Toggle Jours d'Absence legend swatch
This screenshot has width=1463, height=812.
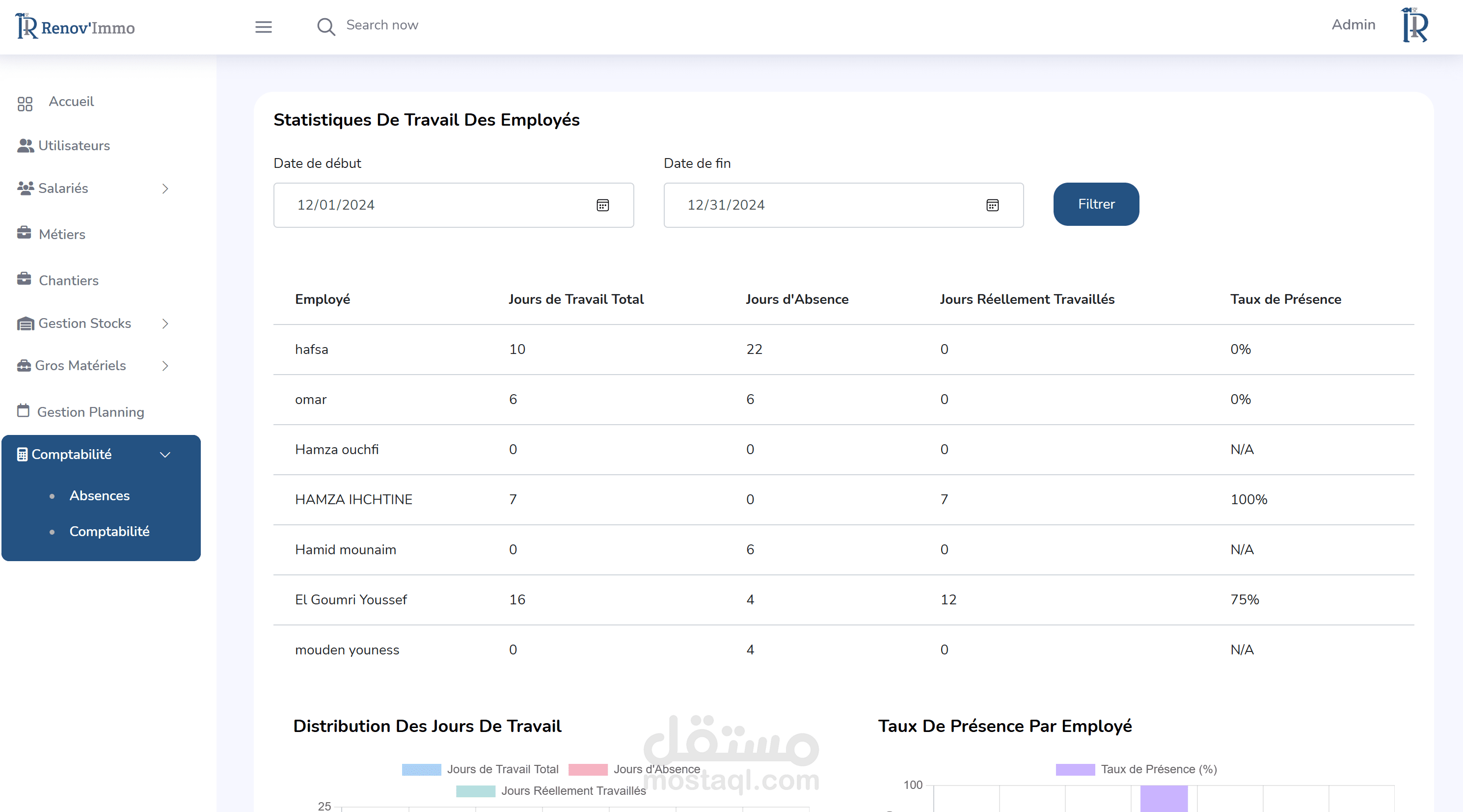coord(588,769)
